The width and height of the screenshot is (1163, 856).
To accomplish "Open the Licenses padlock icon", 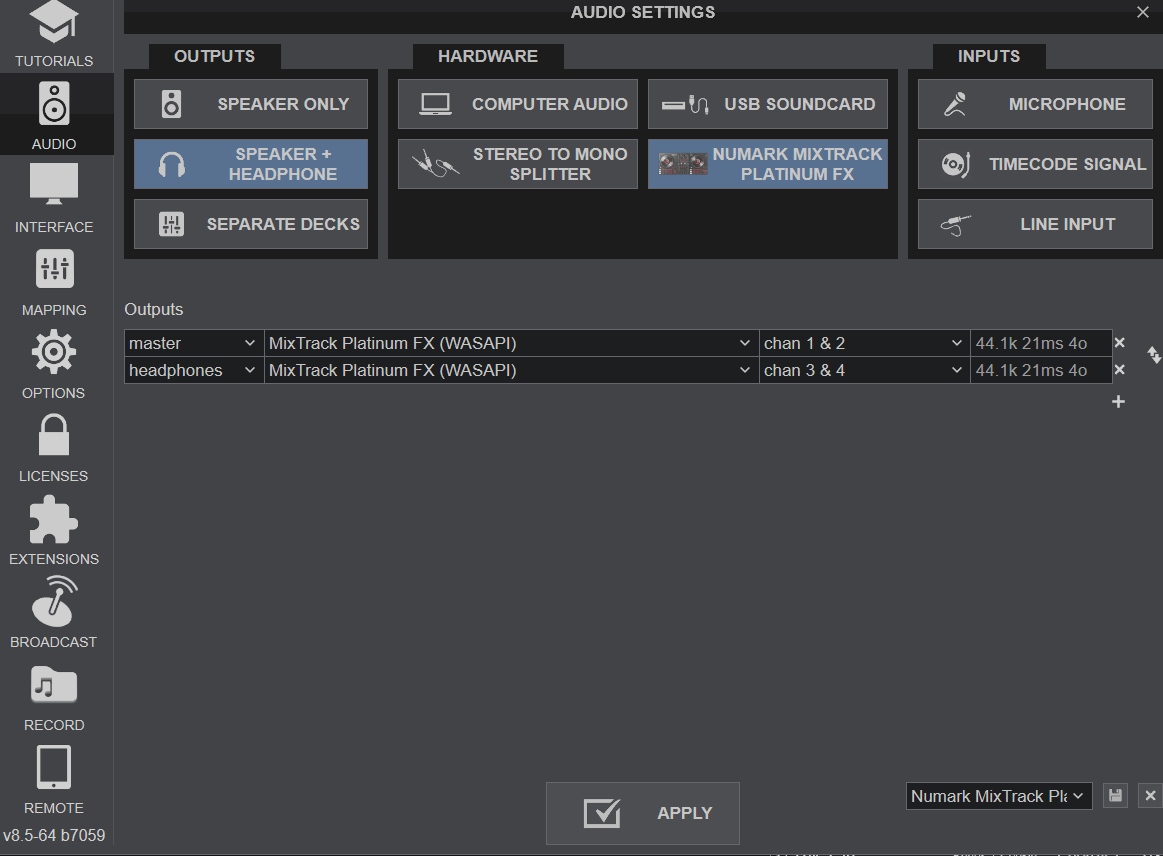I will (x=53, y=435).
